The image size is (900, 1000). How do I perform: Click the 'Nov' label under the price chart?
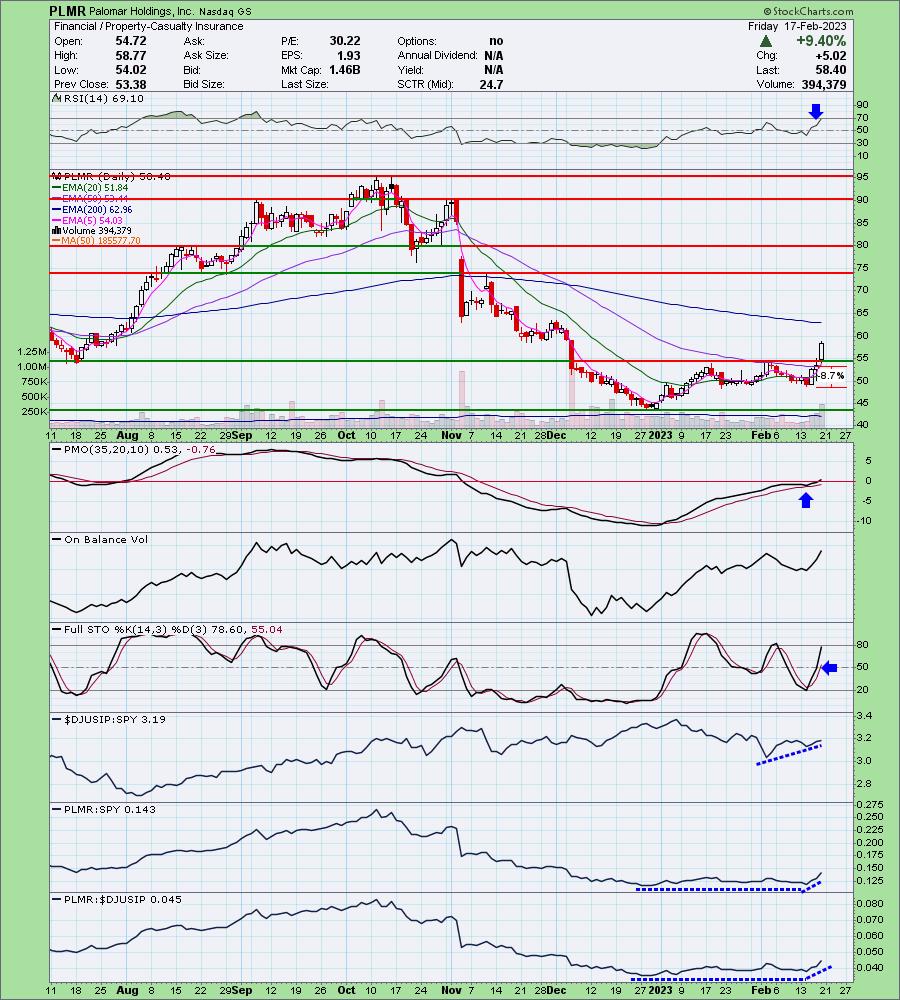(451, 436)
